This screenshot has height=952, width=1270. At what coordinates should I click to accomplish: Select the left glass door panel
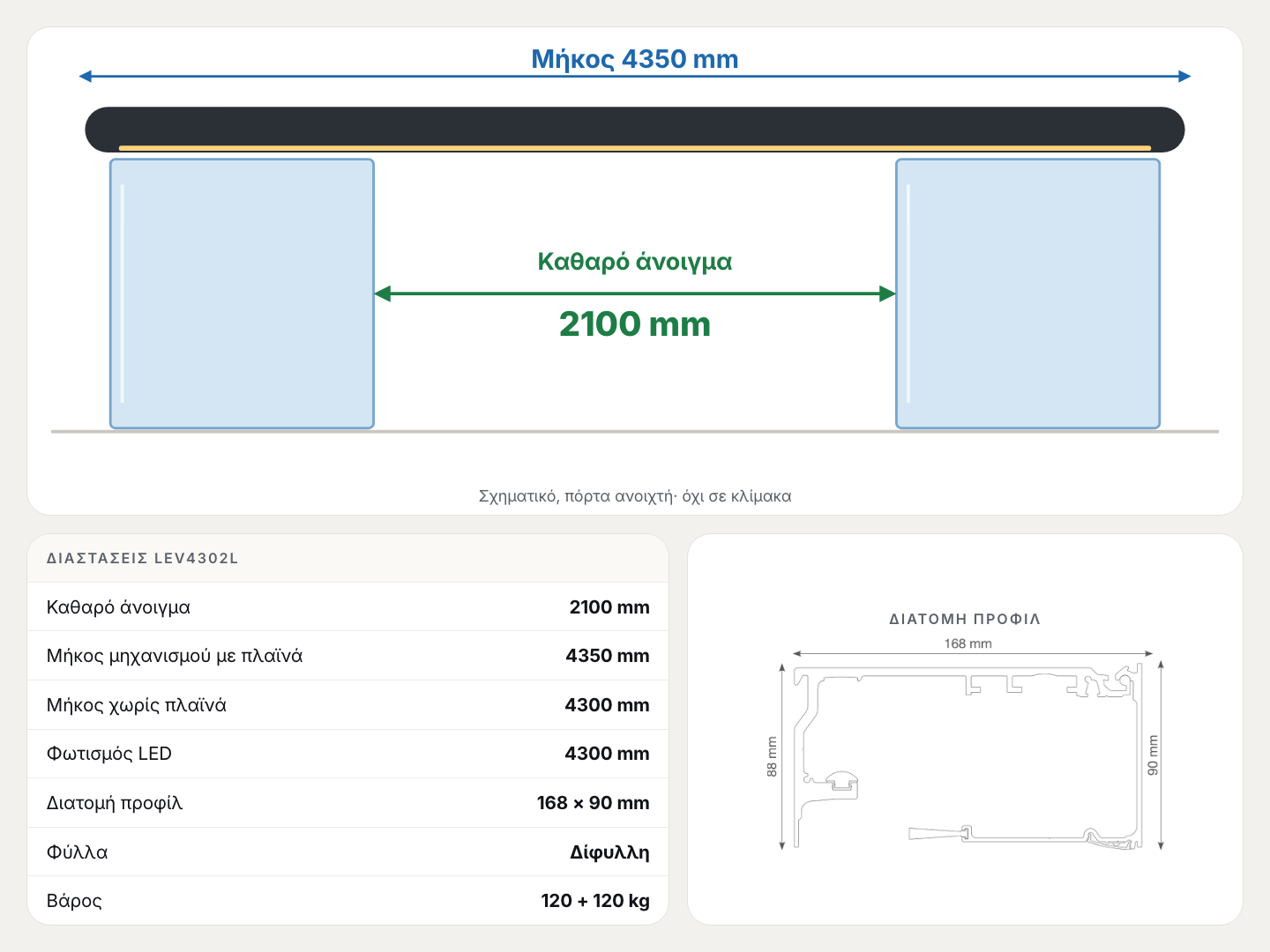pos(242,294)
